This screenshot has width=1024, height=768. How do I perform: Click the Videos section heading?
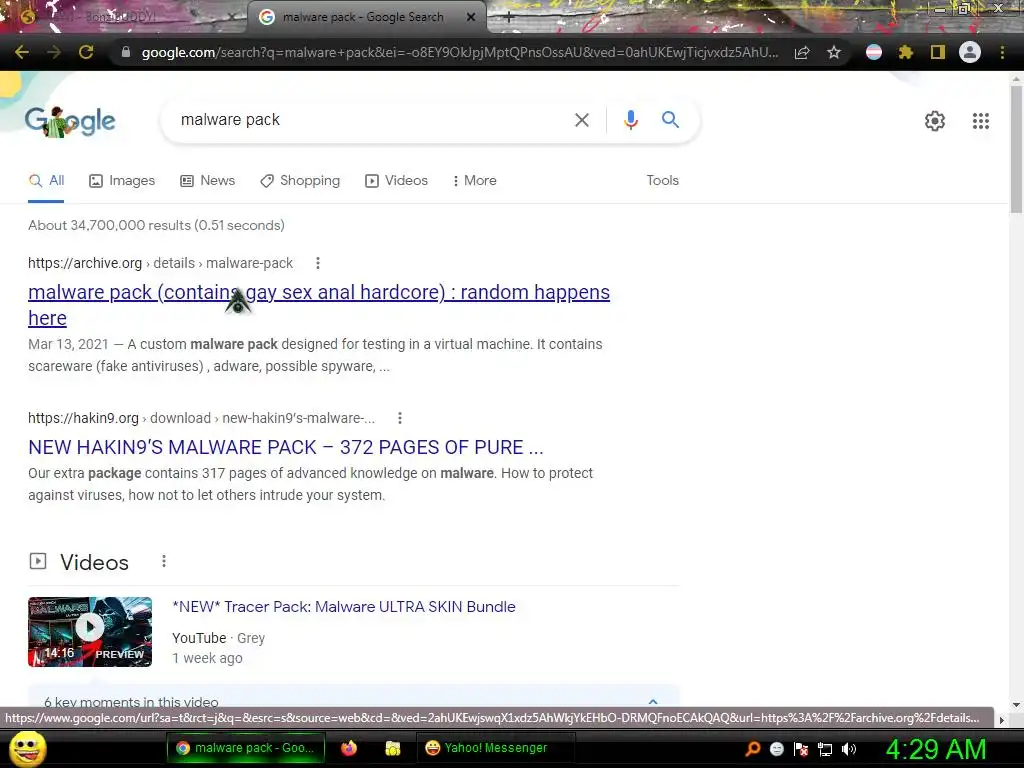[94, 562]
